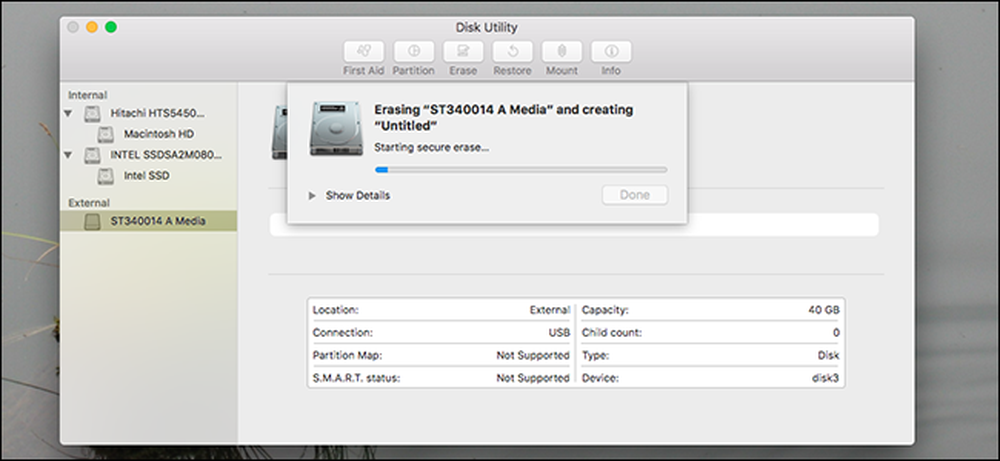Open the Info toolbar icon
This screenshot has height=461, width=1000.
click(611, 52)
